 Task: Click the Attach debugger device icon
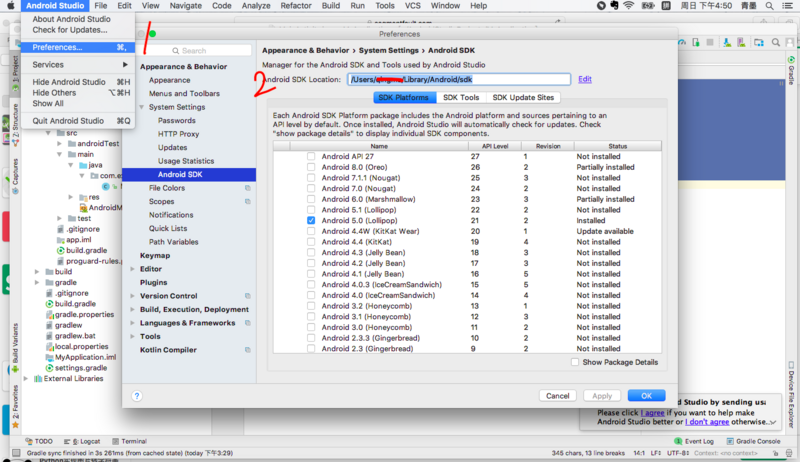coord(696,42)
